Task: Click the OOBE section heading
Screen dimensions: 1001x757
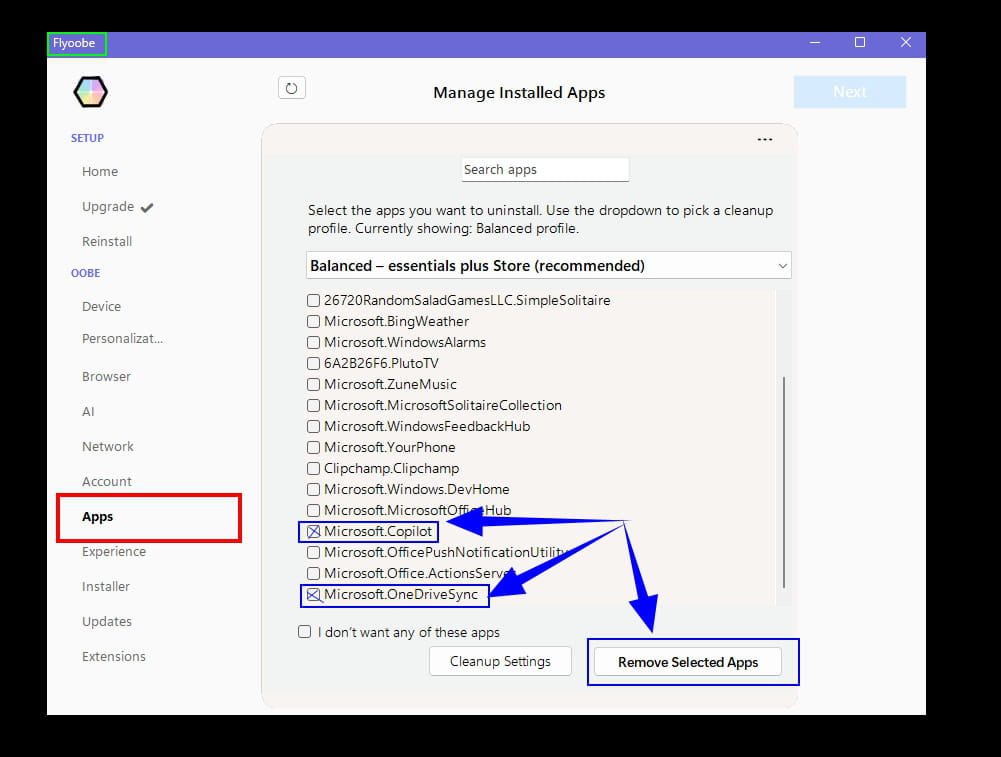Action: [x=86, y=273]
